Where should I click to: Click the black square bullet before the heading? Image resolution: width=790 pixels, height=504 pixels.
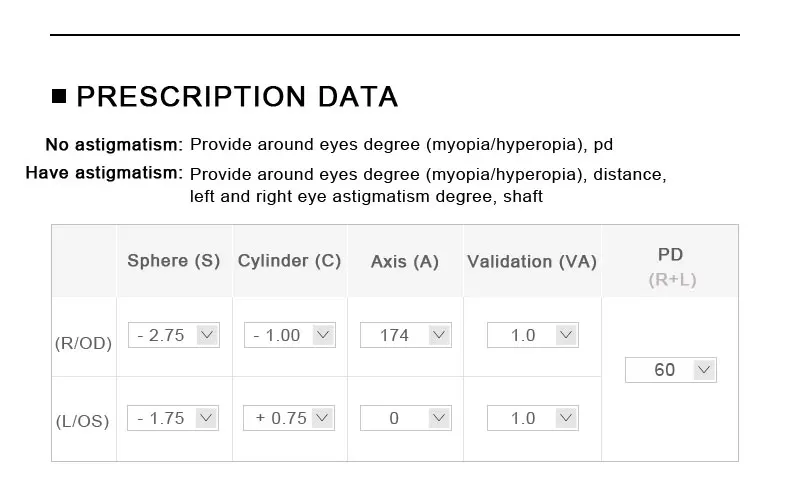coord(59,97)
